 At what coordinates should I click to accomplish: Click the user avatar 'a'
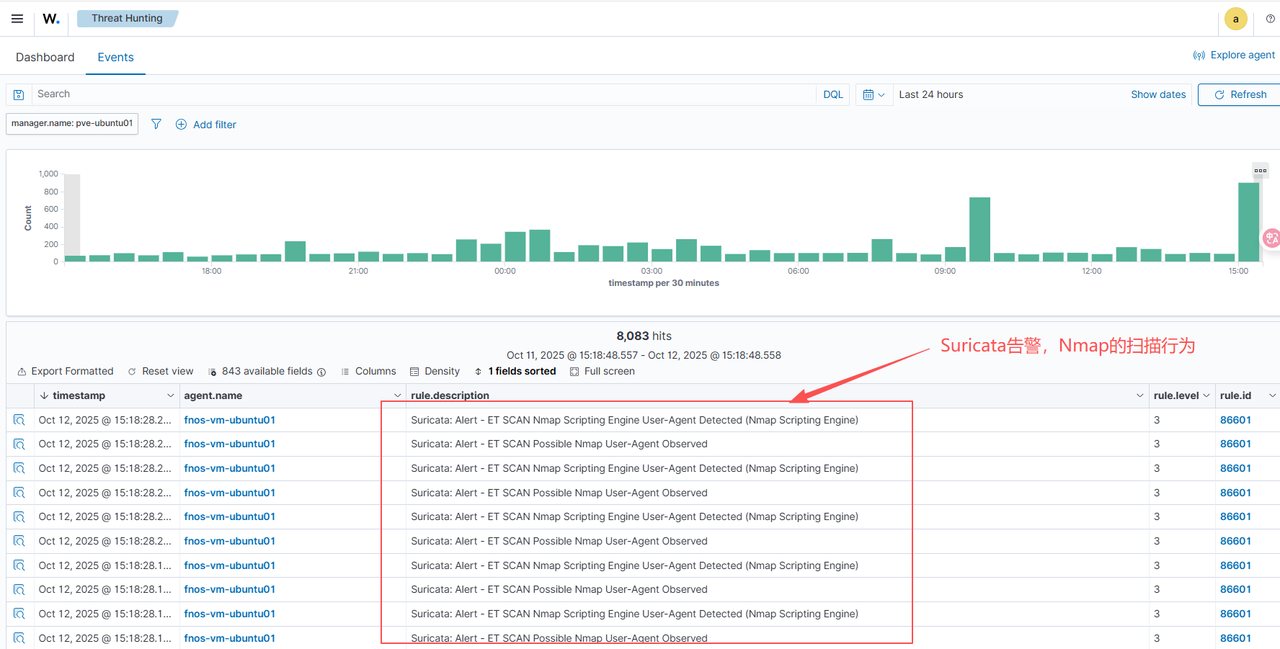pos(1236,19)
